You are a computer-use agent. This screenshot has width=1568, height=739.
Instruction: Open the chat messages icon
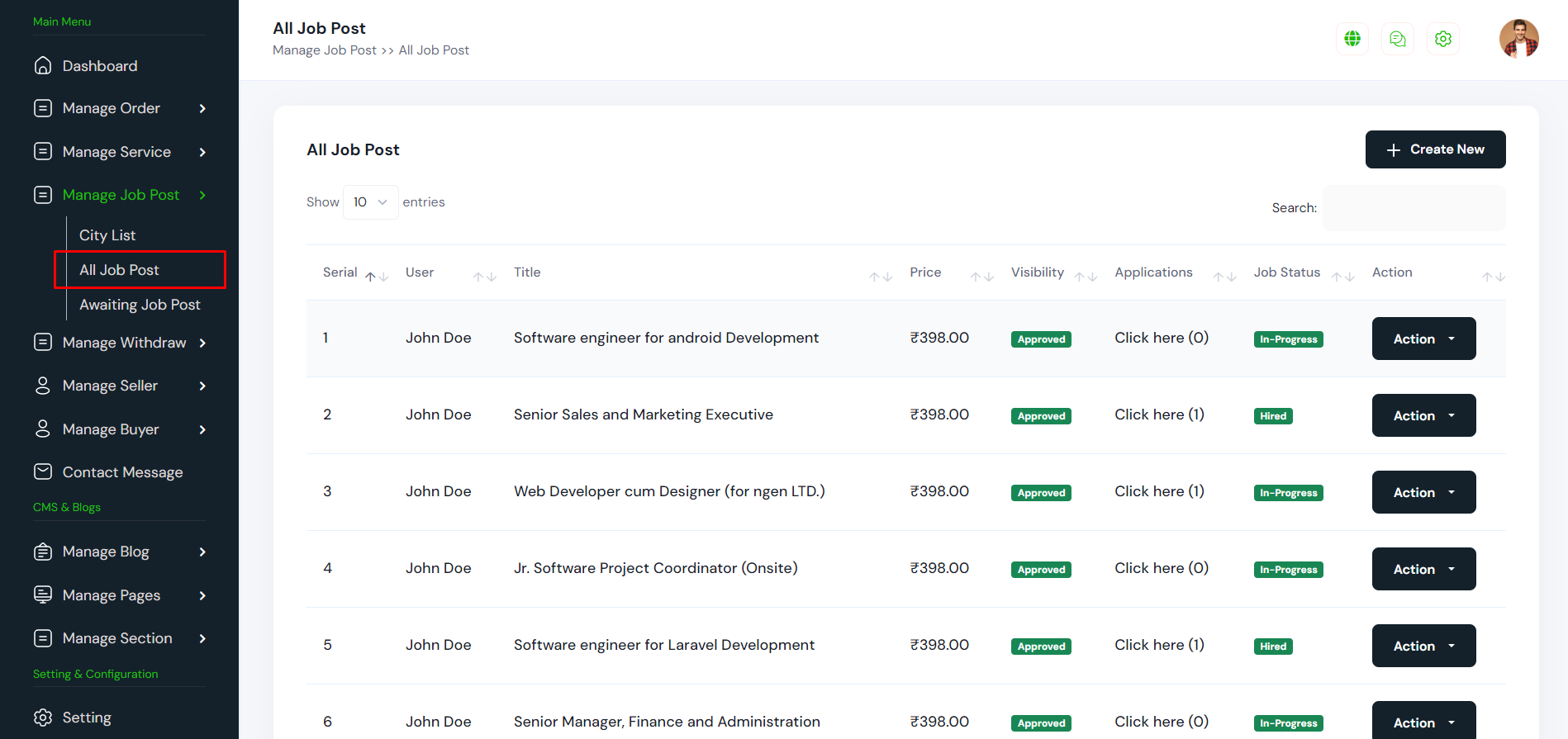[x=1398, y=39]
